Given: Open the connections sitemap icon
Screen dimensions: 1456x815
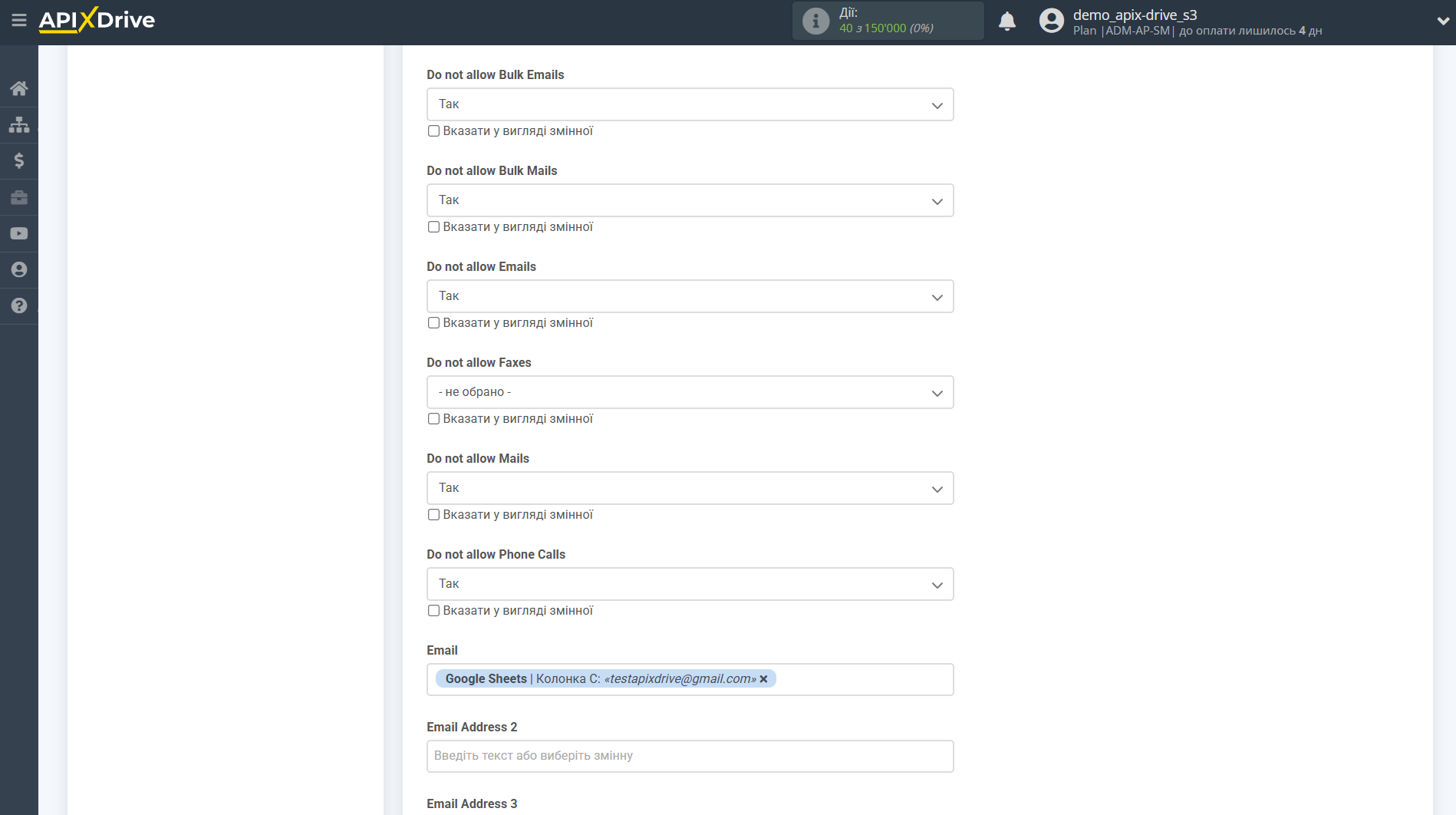Looking at the screenshot, I should tap(19, 124).
